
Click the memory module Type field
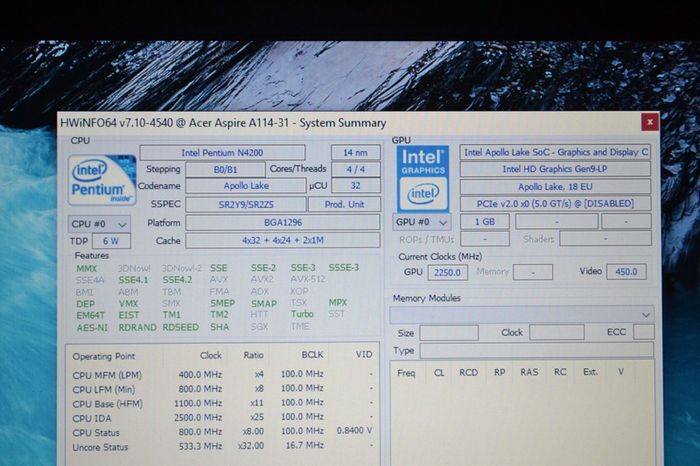537,350
